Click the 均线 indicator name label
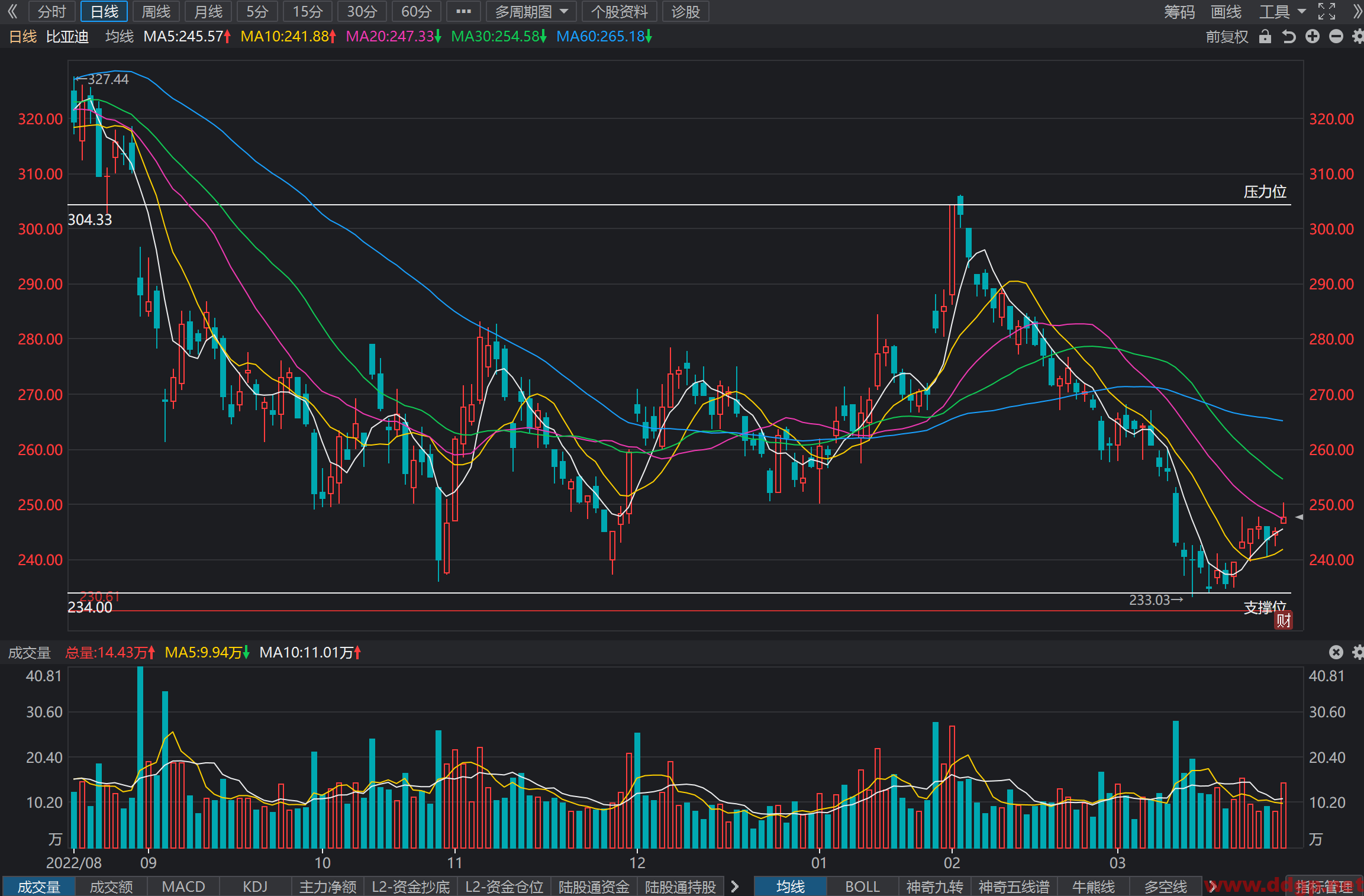 coord(120,37)
